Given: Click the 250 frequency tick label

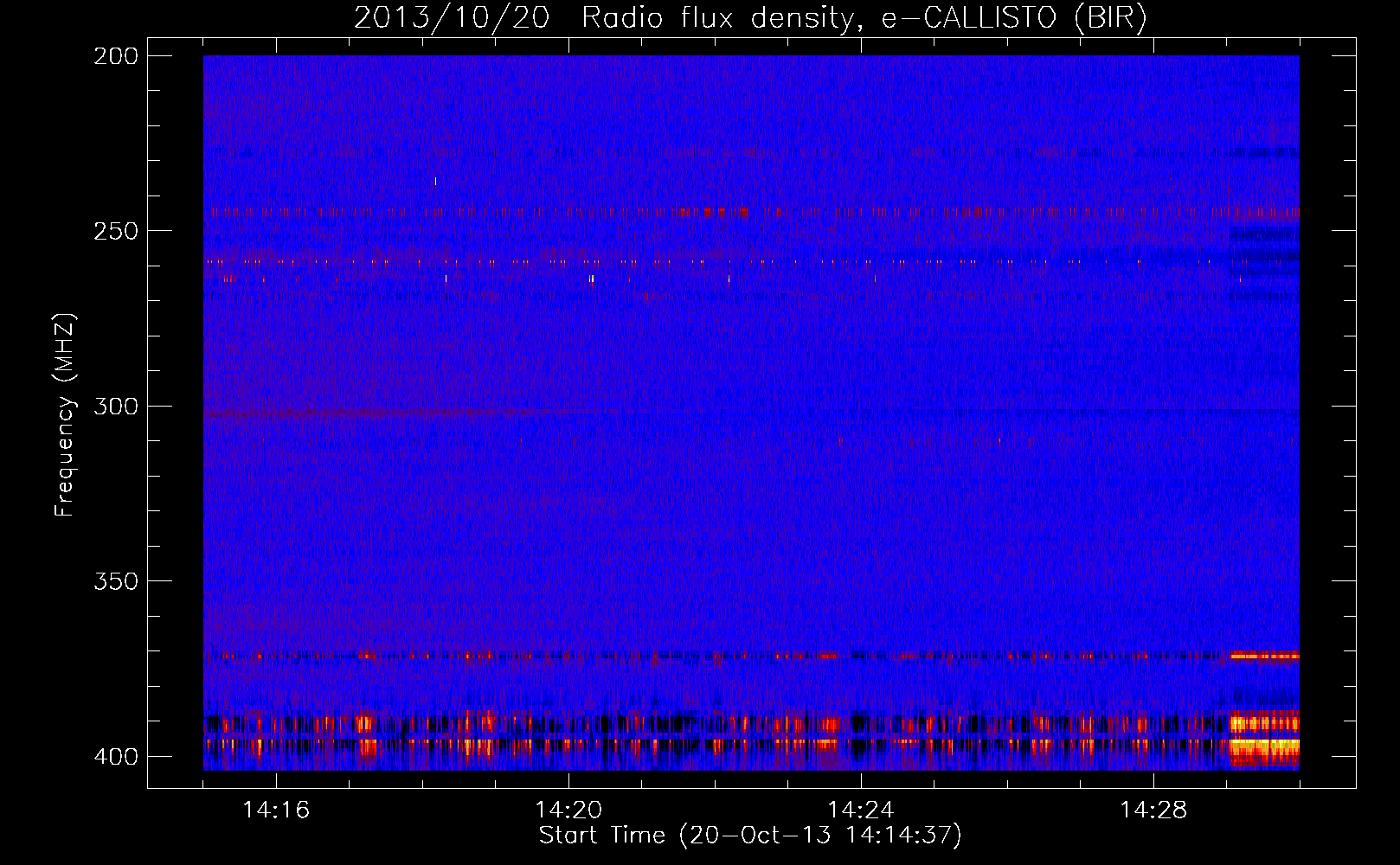Looking at the screenshot, I should [x=116, y=231].
